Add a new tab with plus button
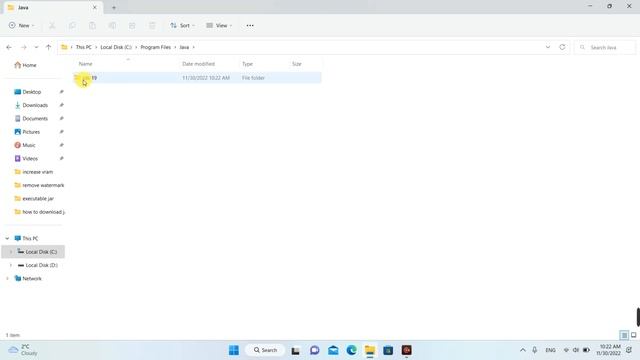The height and width of the screenshot is (360, 640). coord(114,7)
